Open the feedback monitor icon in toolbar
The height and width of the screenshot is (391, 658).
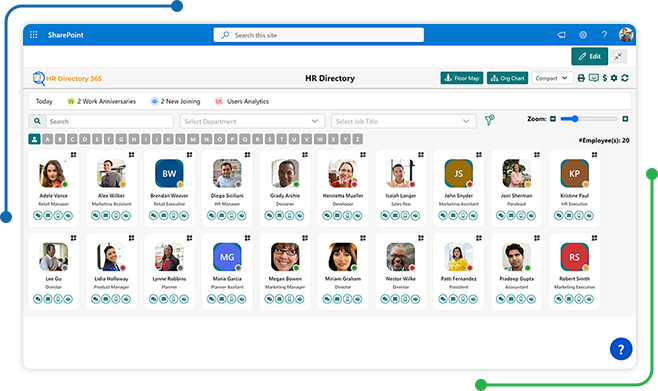[x=593, y=78]
